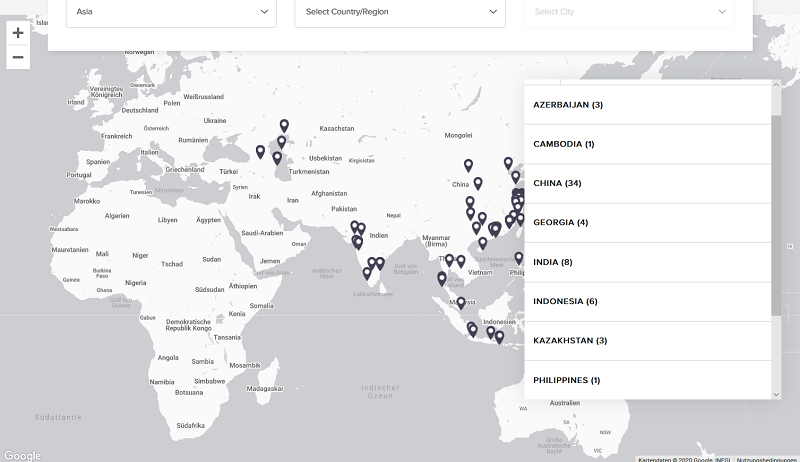Click the map pin near Mongolia's western border

[468, 165]
